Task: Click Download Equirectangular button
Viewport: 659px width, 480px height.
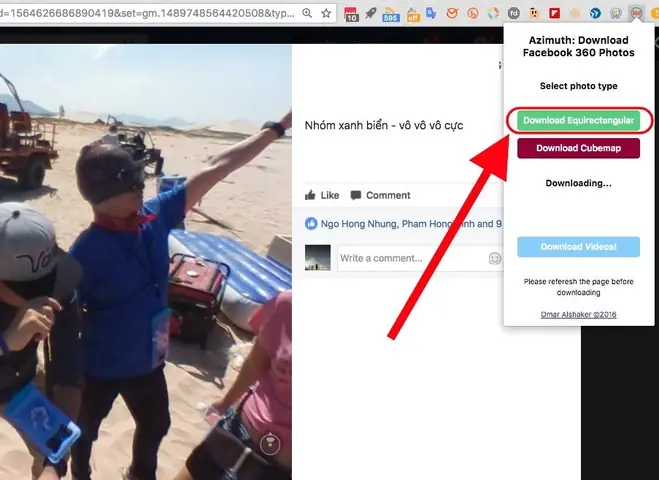Action: [578, 121]
